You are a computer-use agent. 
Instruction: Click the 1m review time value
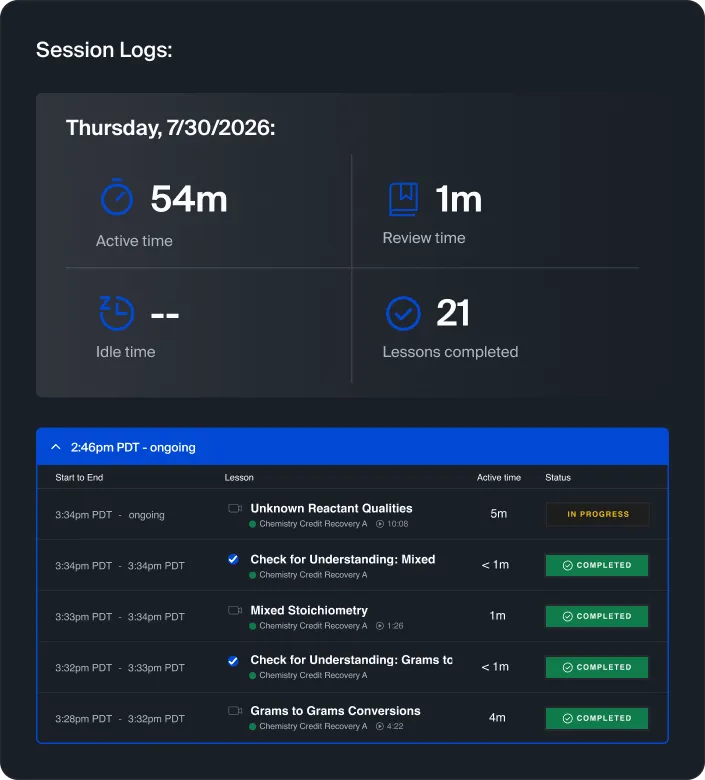pyautogui.click(x=458, y=199)
